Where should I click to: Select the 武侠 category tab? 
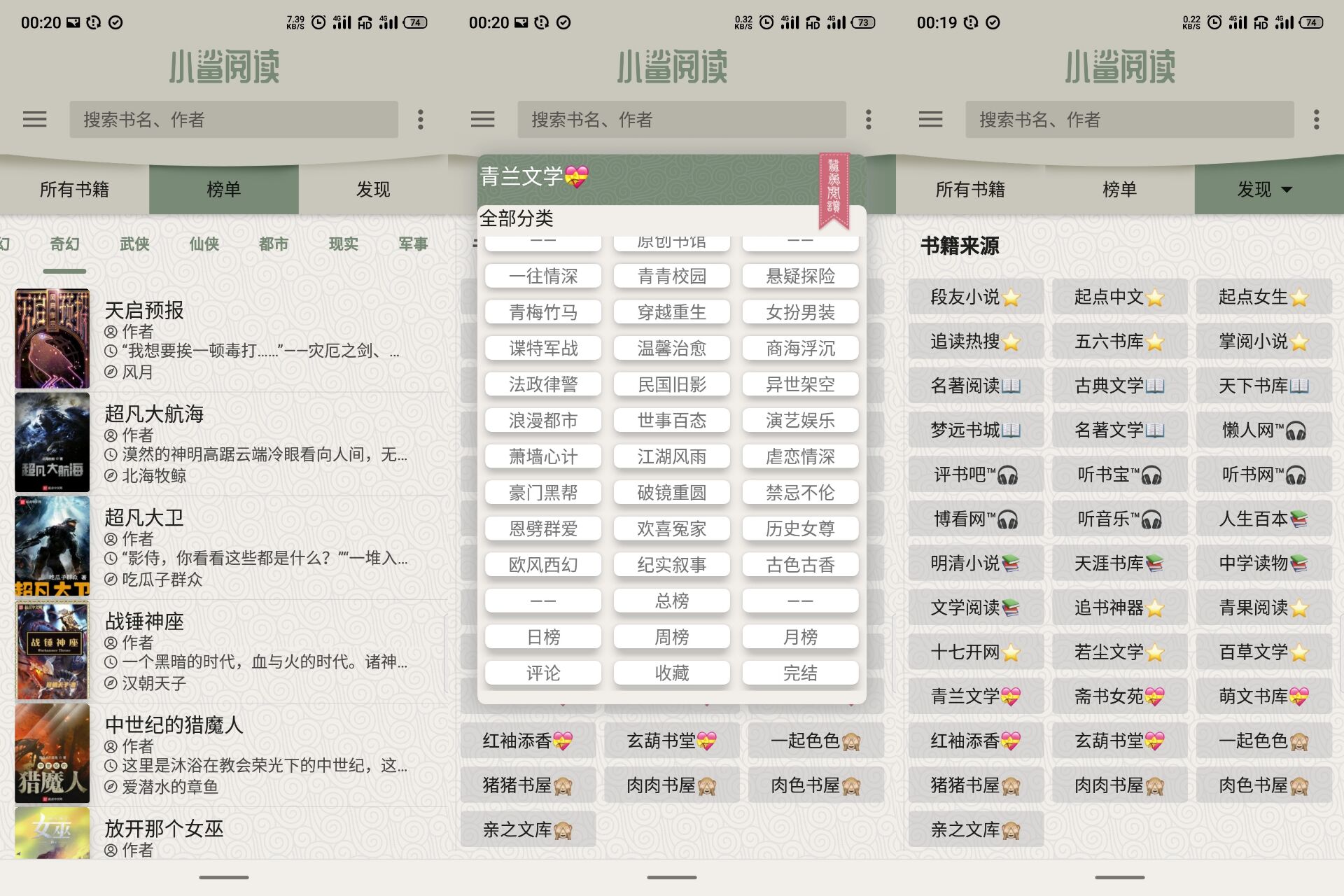(134, 244)
